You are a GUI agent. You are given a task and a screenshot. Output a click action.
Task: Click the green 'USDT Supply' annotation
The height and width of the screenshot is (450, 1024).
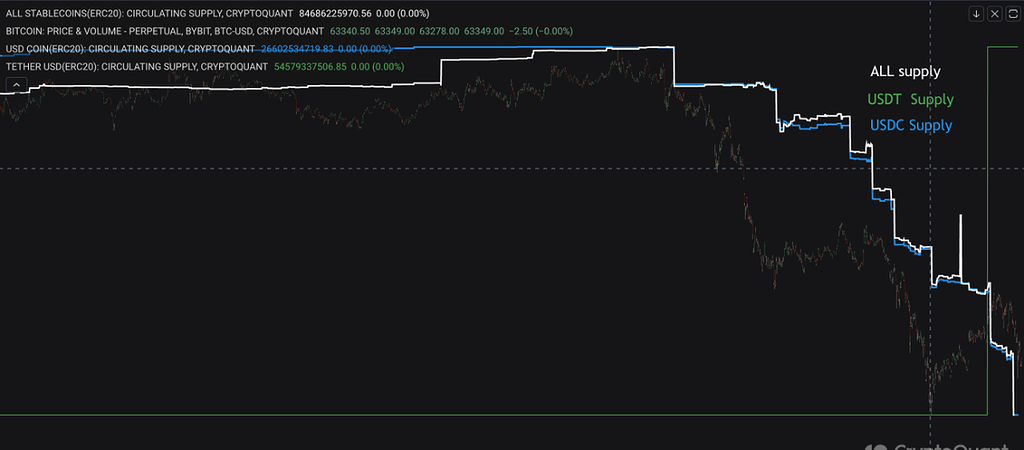[x=910, y=100]
